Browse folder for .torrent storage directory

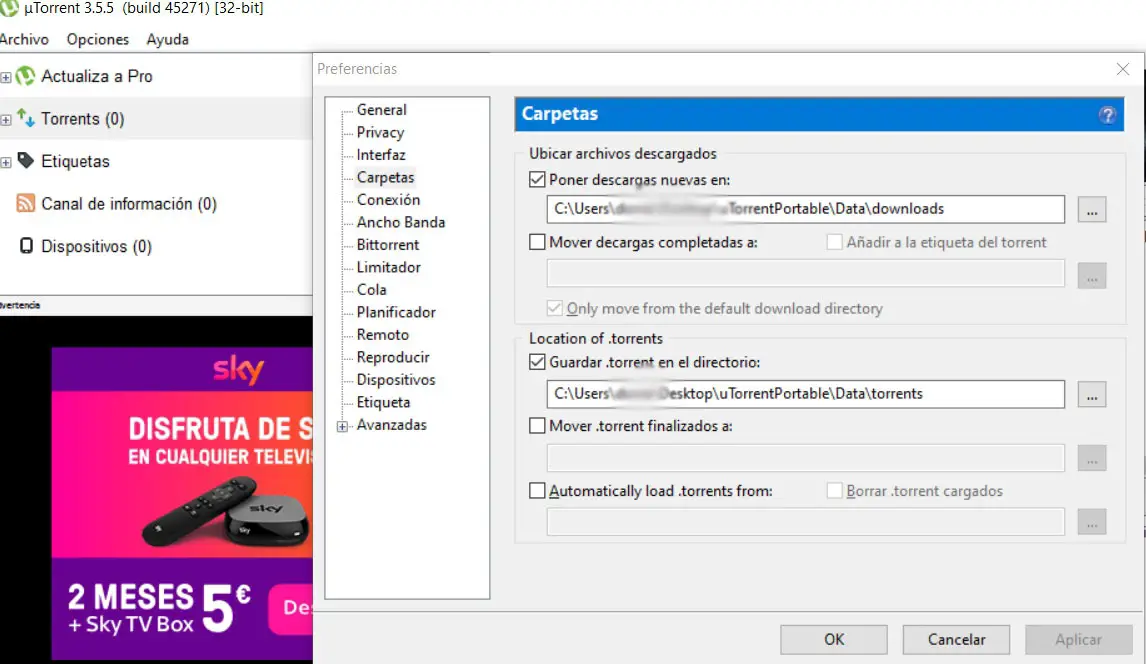1092,394
